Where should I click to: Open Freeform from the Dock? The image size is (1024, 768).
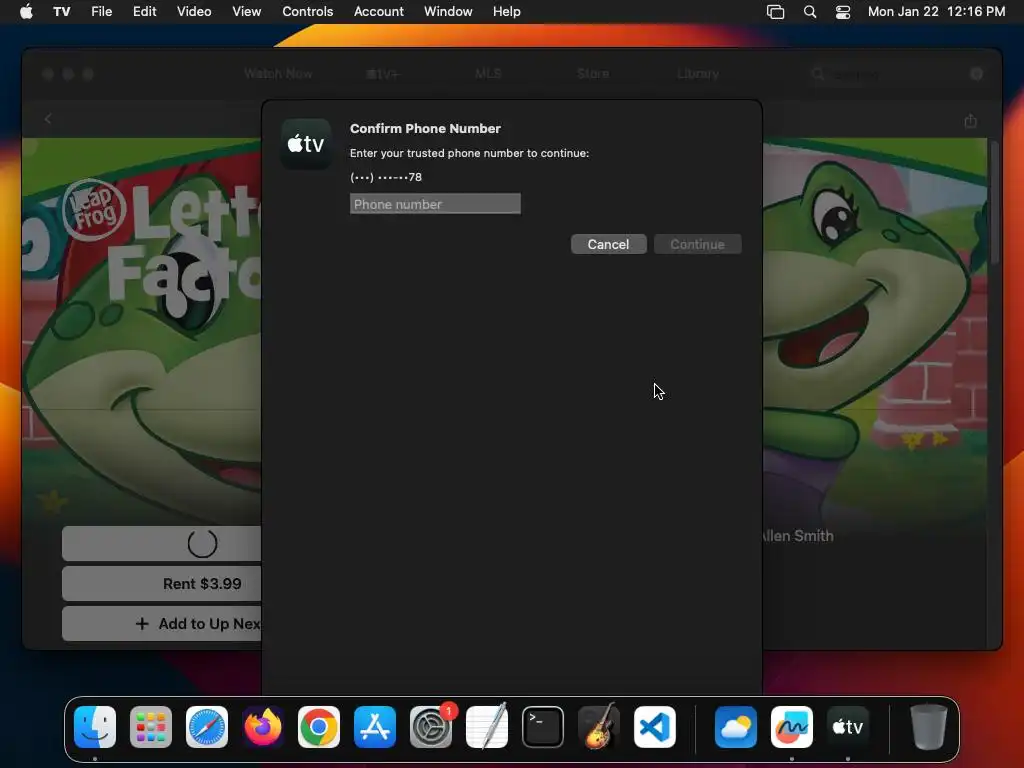click(792, 727)
